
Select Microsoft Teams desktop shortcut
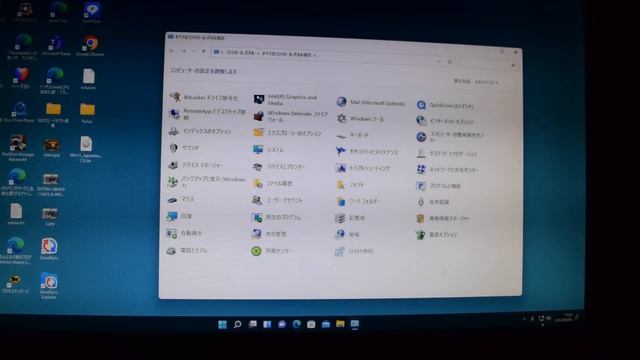56,46
